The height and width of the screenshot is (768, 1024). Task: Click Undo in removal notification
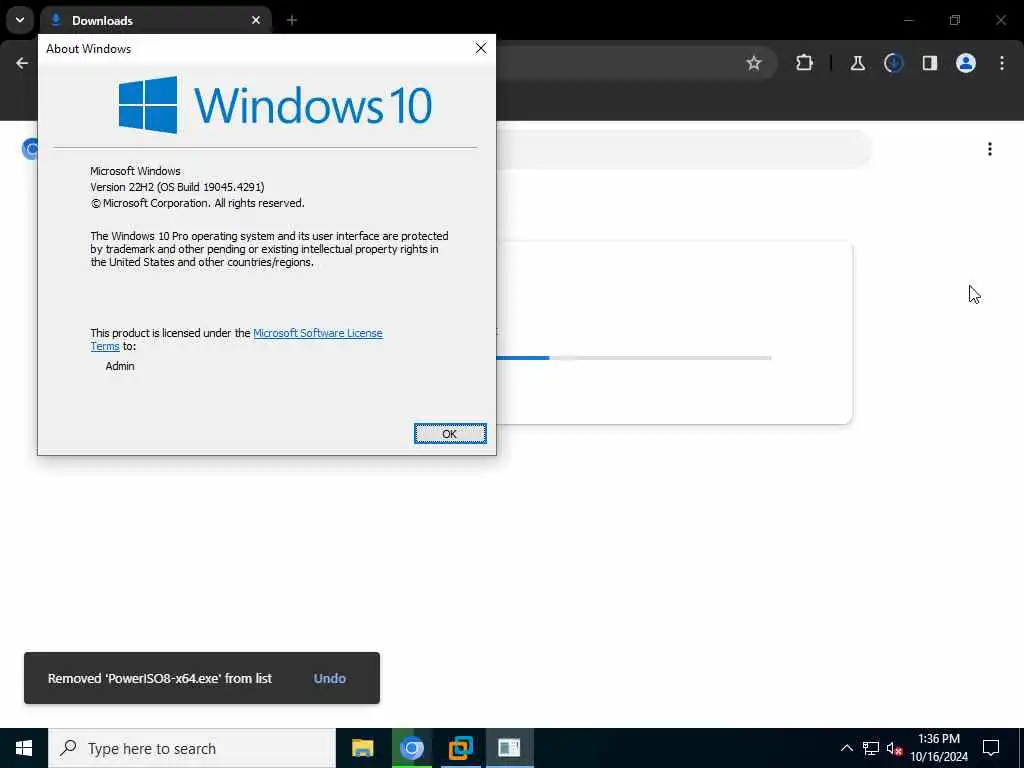[330, 679]
